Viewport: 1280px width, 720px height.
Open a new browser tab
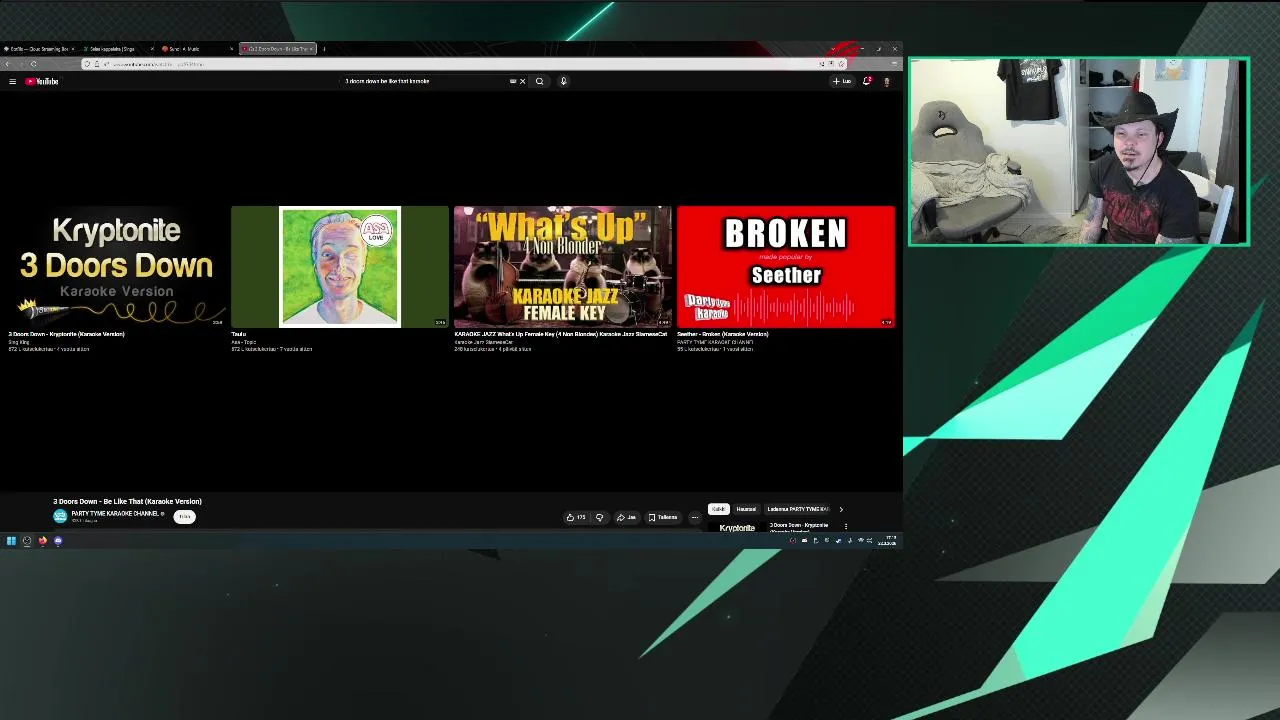(x=324, y=49)
